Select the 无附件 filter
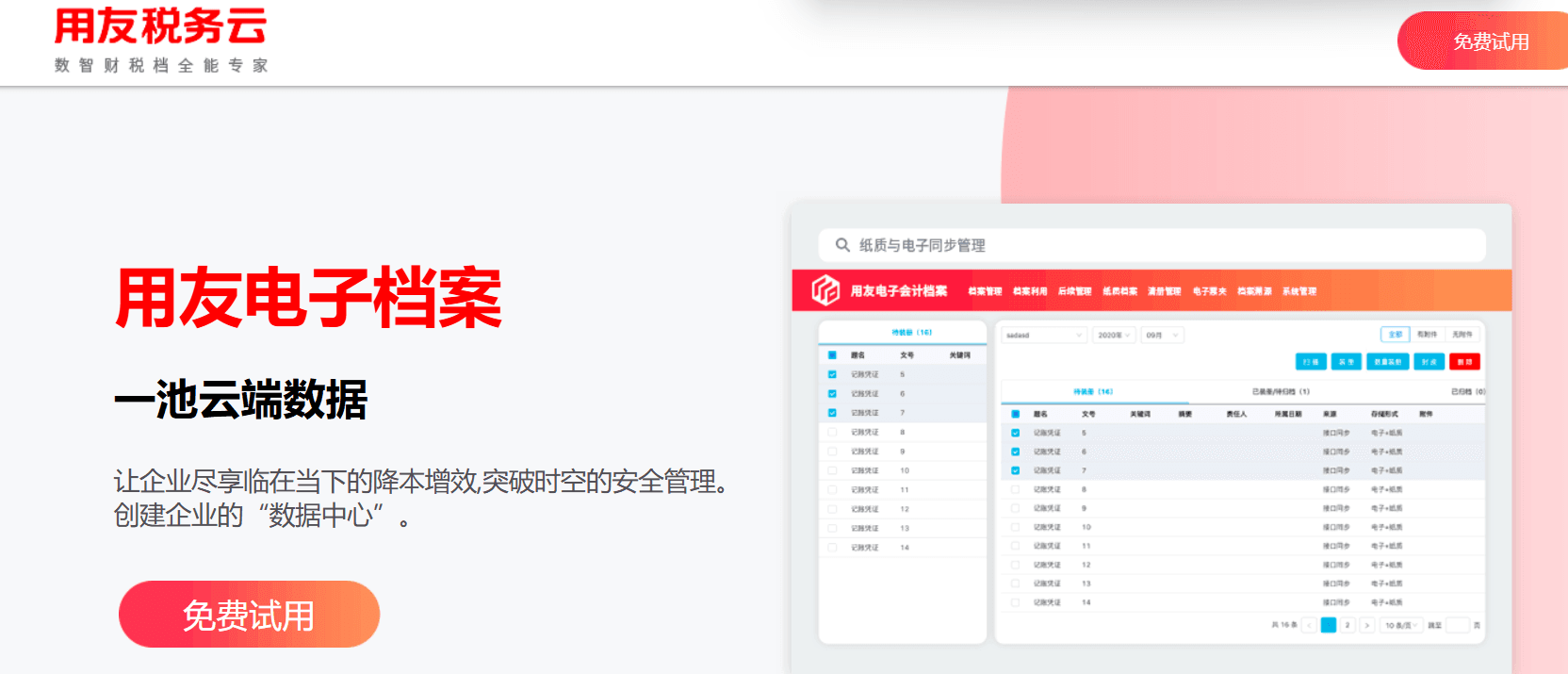Viewport: 1568px width, 674px height. pos(1462,335)
